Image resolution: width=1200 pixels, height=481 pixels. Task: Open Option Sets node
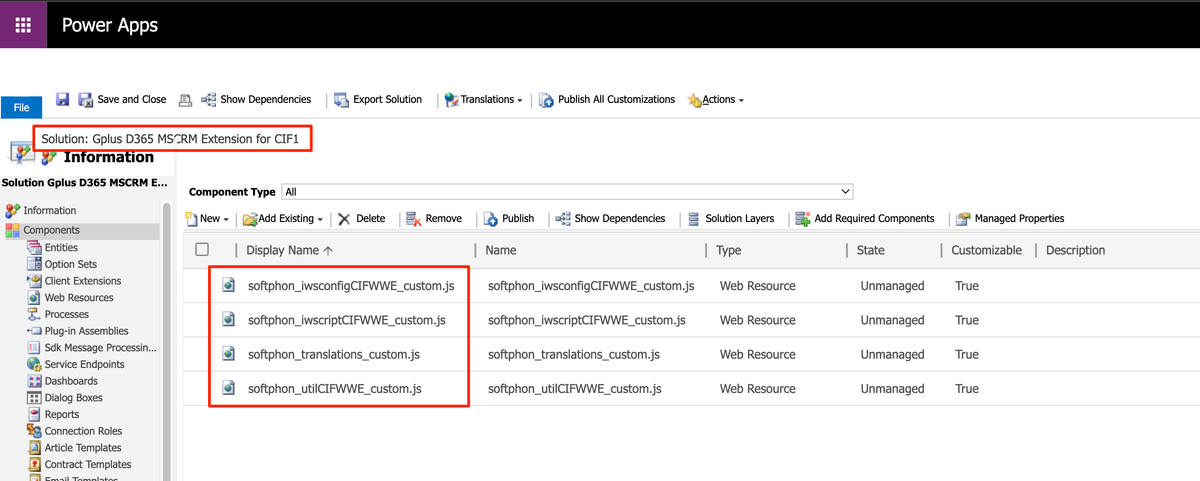[x=70, y=264]
